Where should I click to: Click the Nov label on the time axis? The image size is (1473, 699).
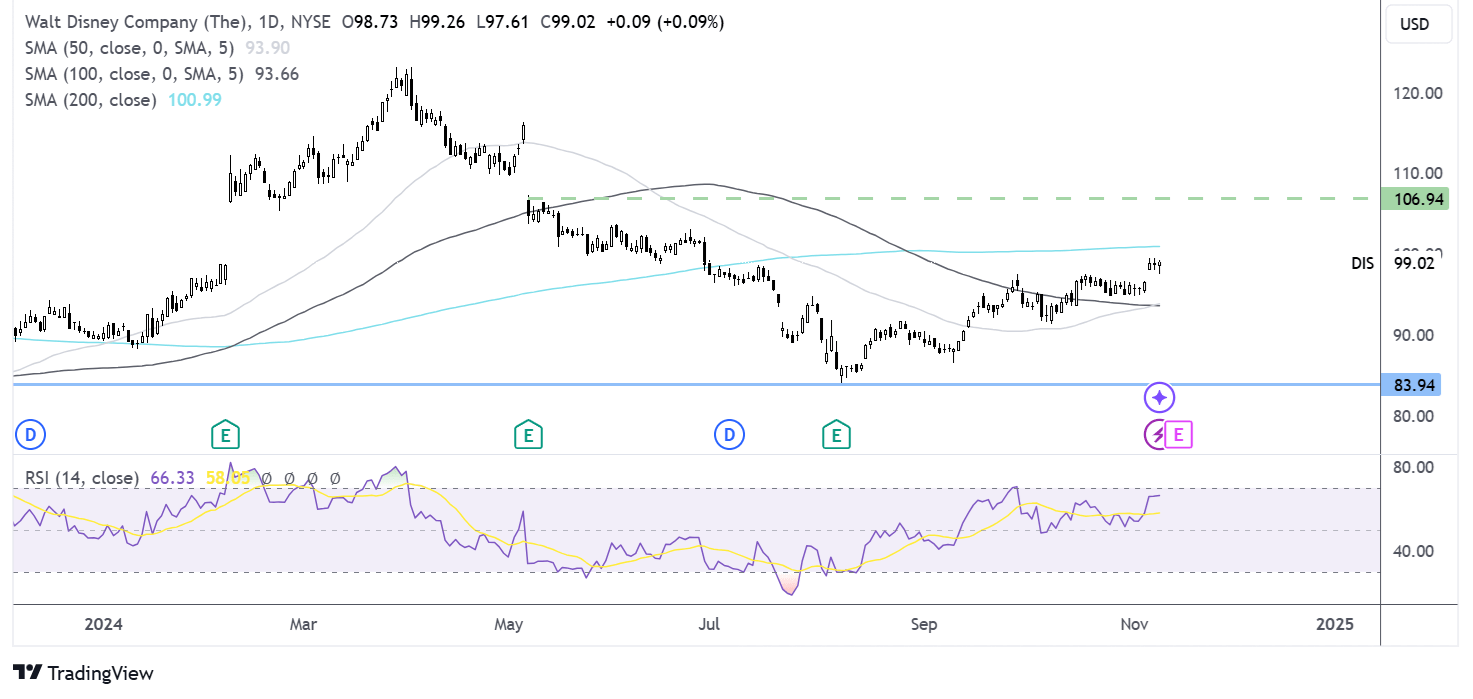click(x=1132, y=624)
